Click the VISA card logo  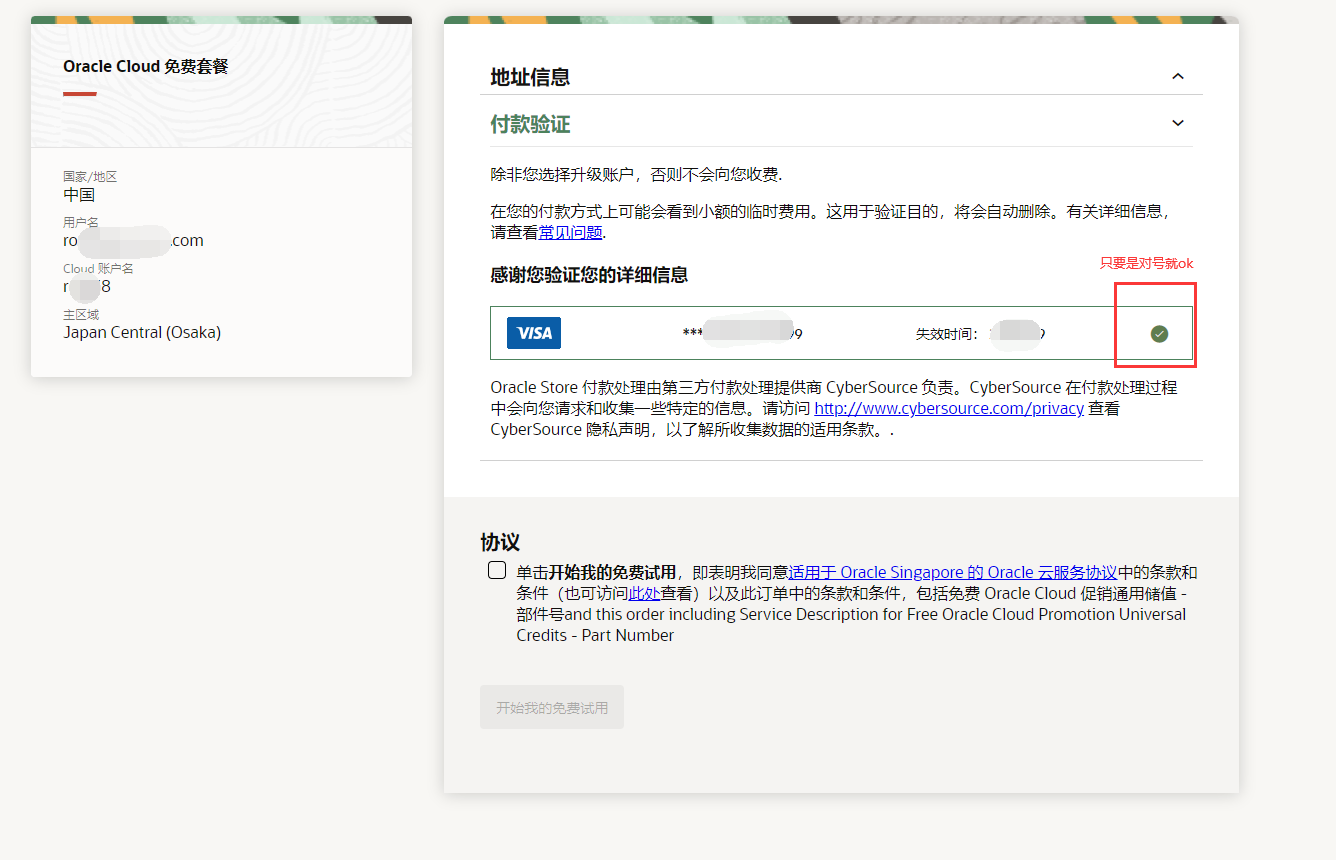point(534,333)
